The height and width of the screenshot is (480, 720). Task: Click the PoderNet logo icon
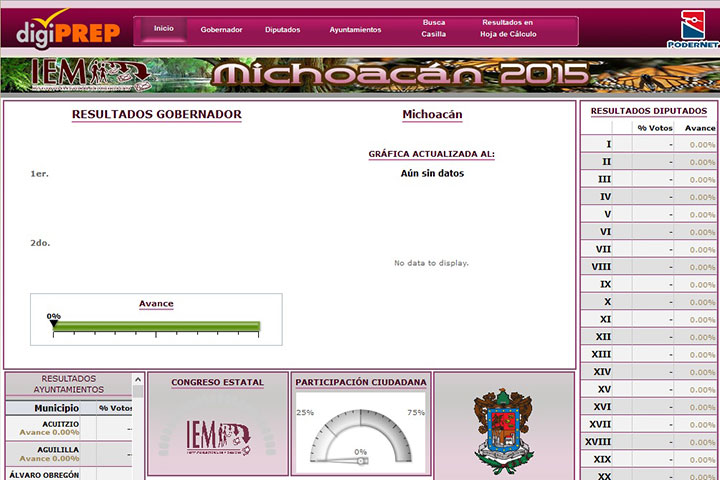[694, 28]
